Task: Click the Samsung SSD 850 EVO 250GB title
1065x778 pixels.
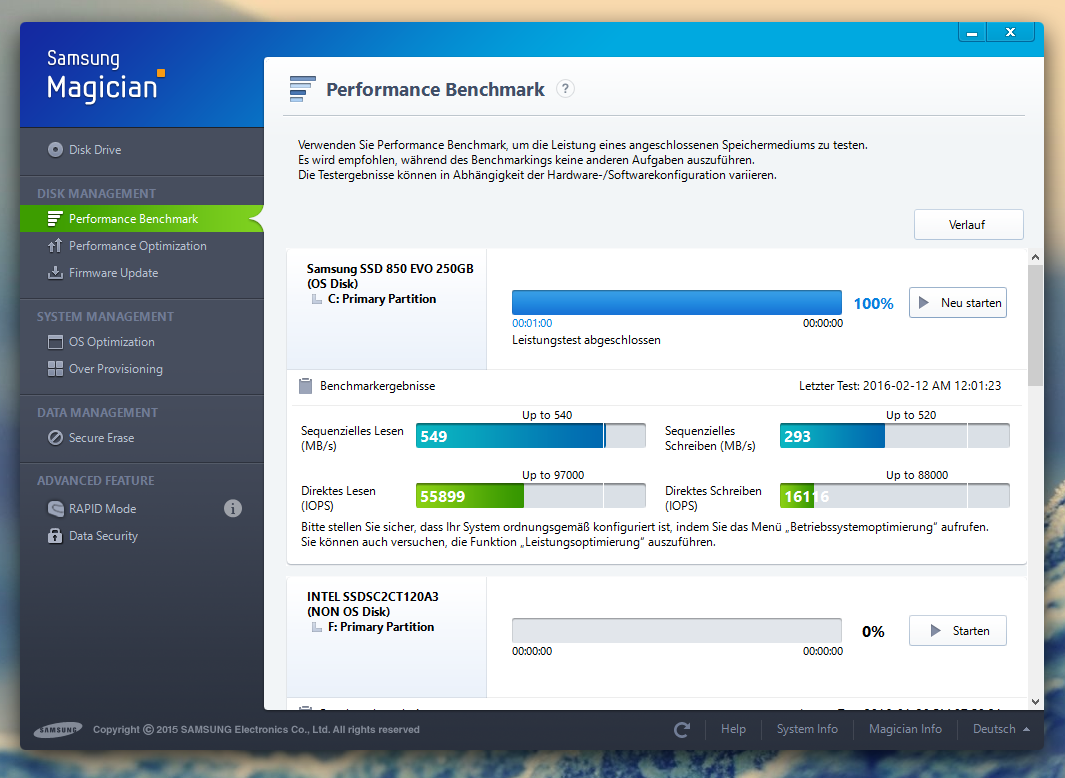Action: coord(390,268)
